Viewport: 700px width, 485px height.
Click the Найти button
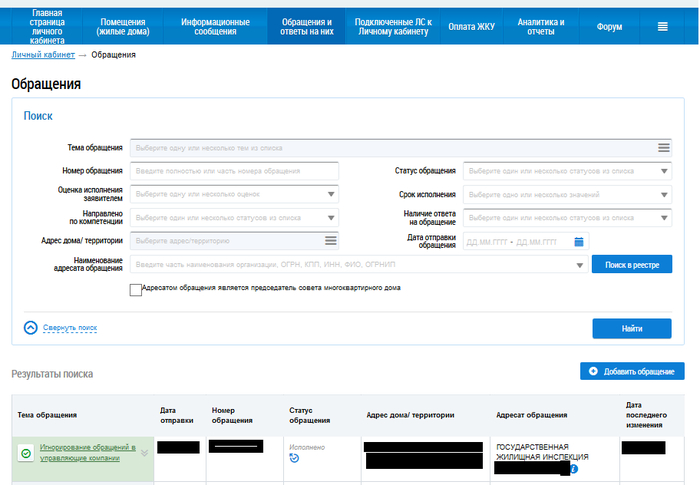pyautogui.click(x=632, y=329)
